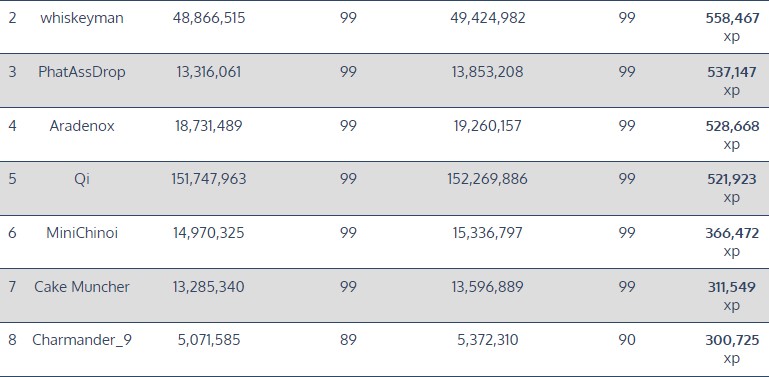
Task: Select PhatAssDrop's 537,147 xp gain
Action: point(732,81)
